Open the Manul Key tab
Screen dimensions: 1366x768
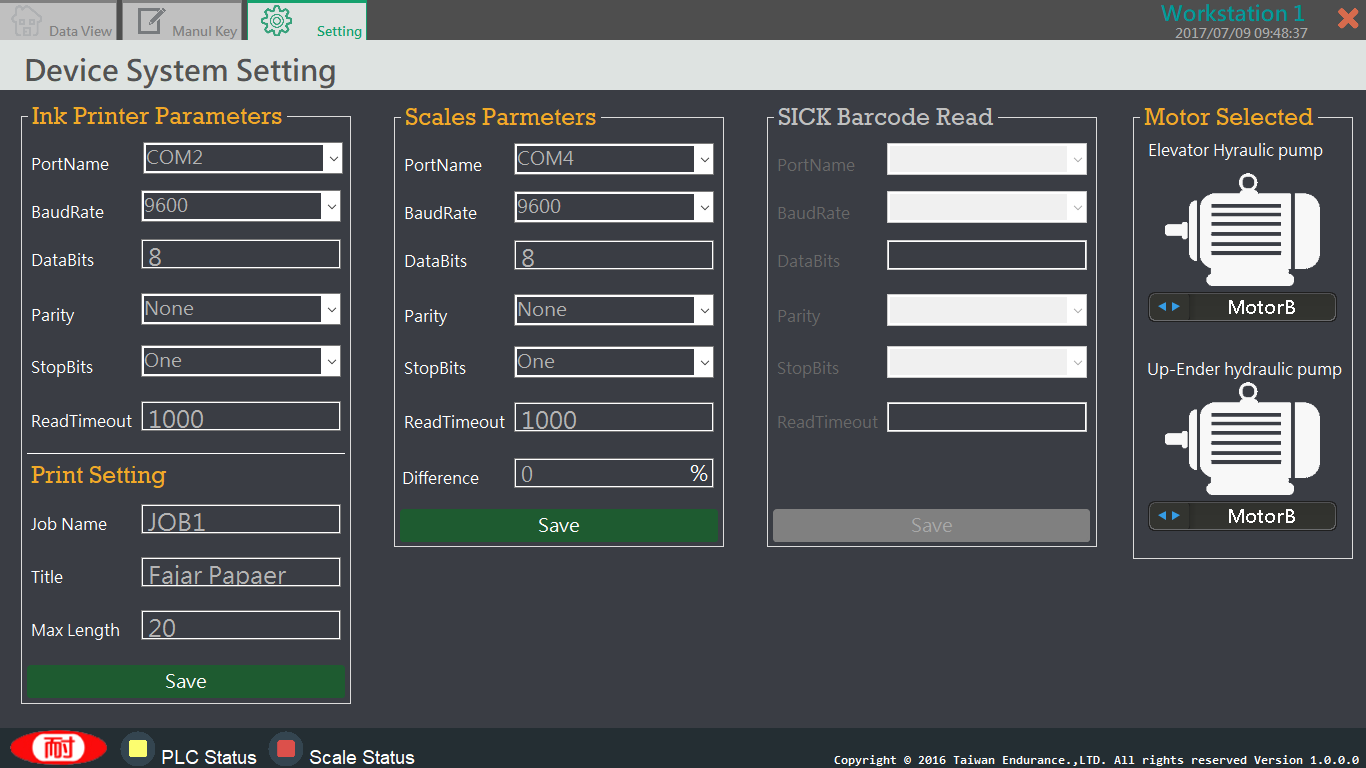[187, 21]
